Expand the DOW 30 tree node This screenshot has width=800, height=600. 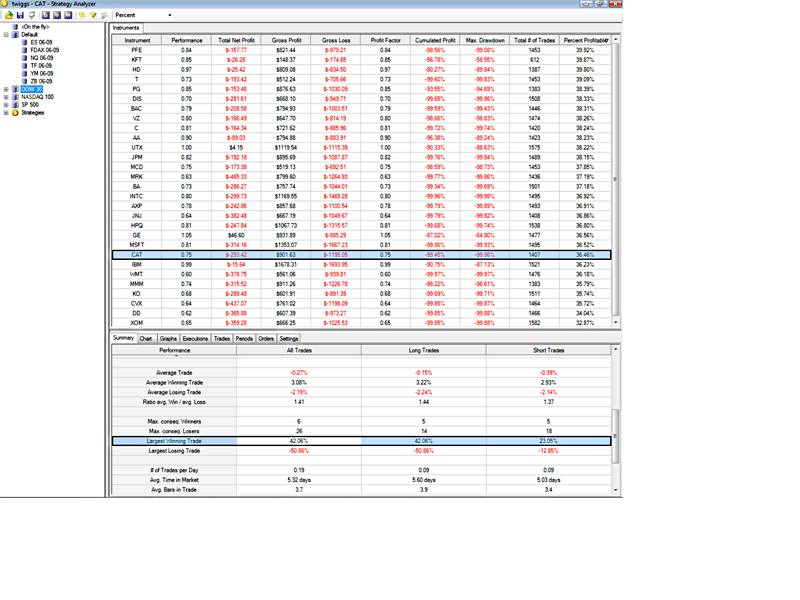(6, 89)
